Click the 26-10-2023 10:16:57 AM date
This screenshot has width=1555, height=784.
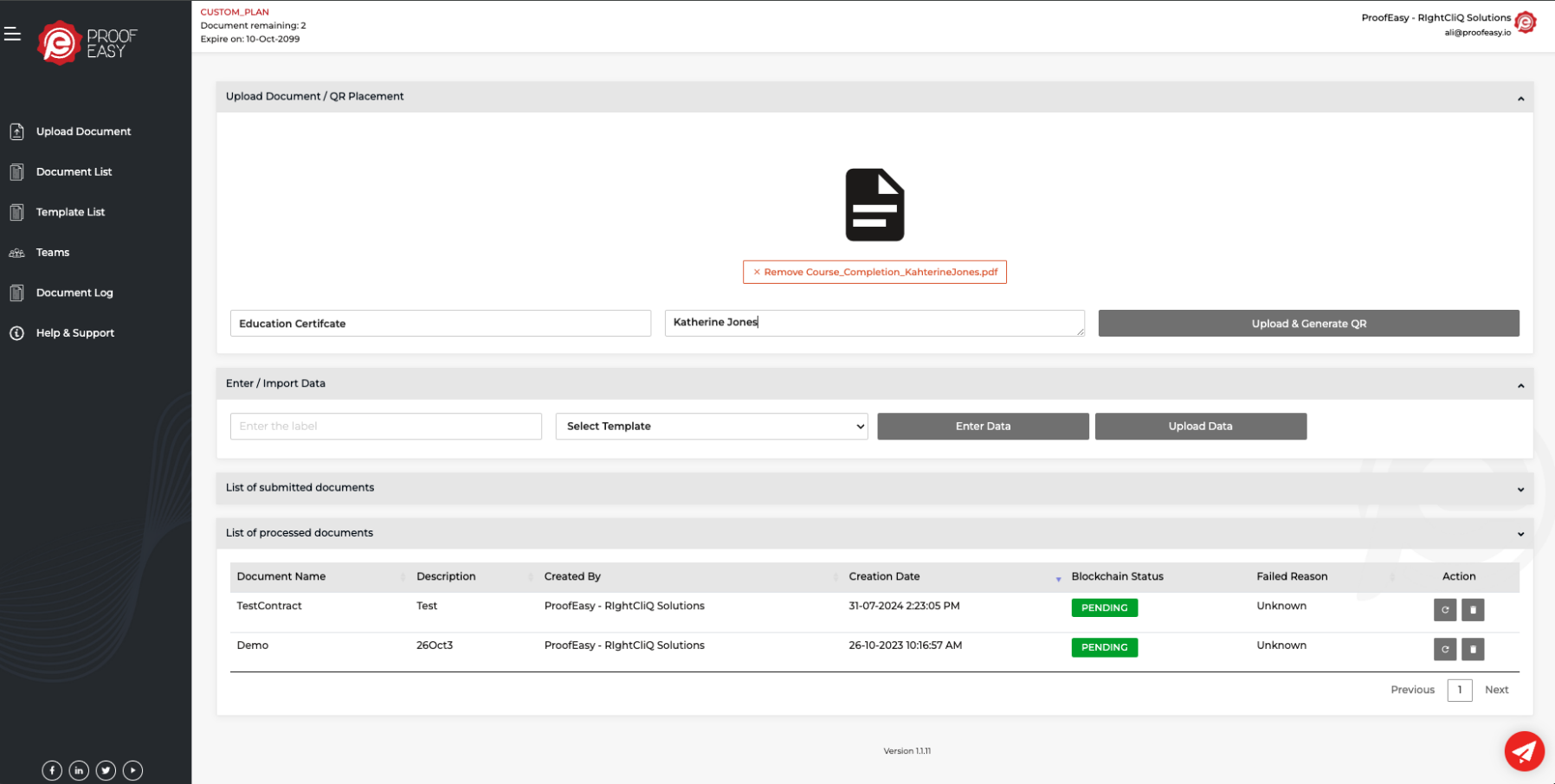[x=905, y=646]
